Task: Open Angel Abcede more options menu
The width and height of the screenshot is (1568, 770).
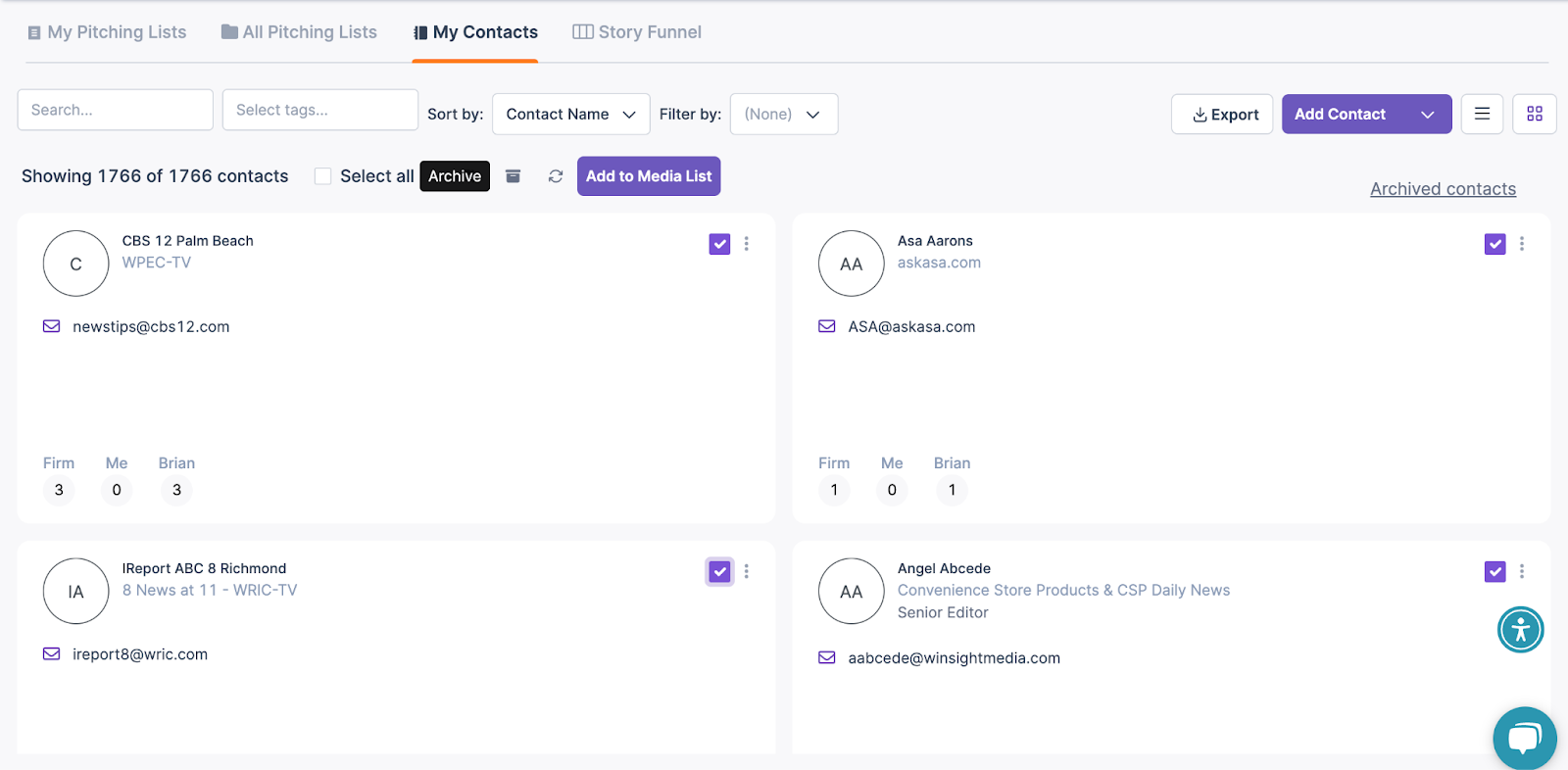Action: tap(1522, 571)
